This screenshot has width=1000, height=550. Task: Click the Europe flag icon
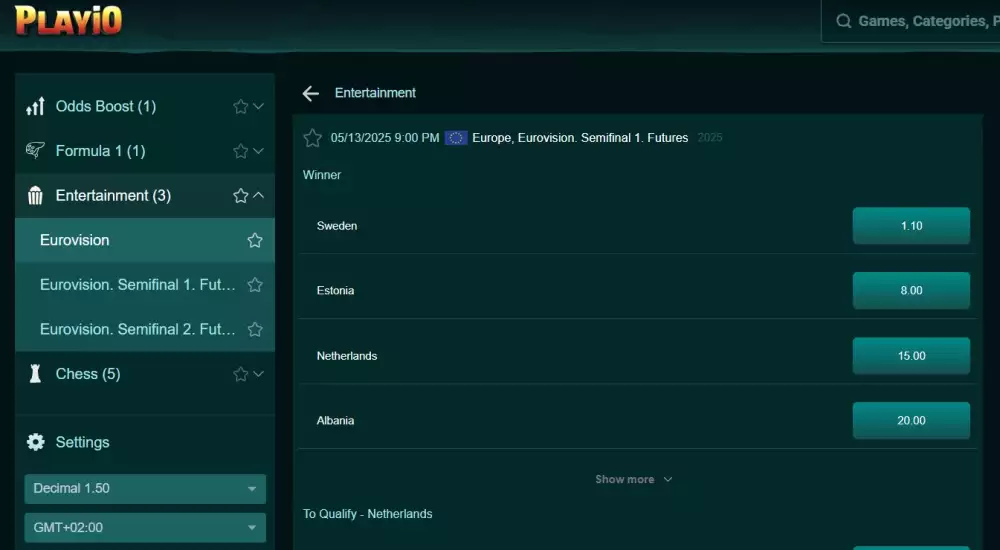pyautogui.click(x=456, y=138)
